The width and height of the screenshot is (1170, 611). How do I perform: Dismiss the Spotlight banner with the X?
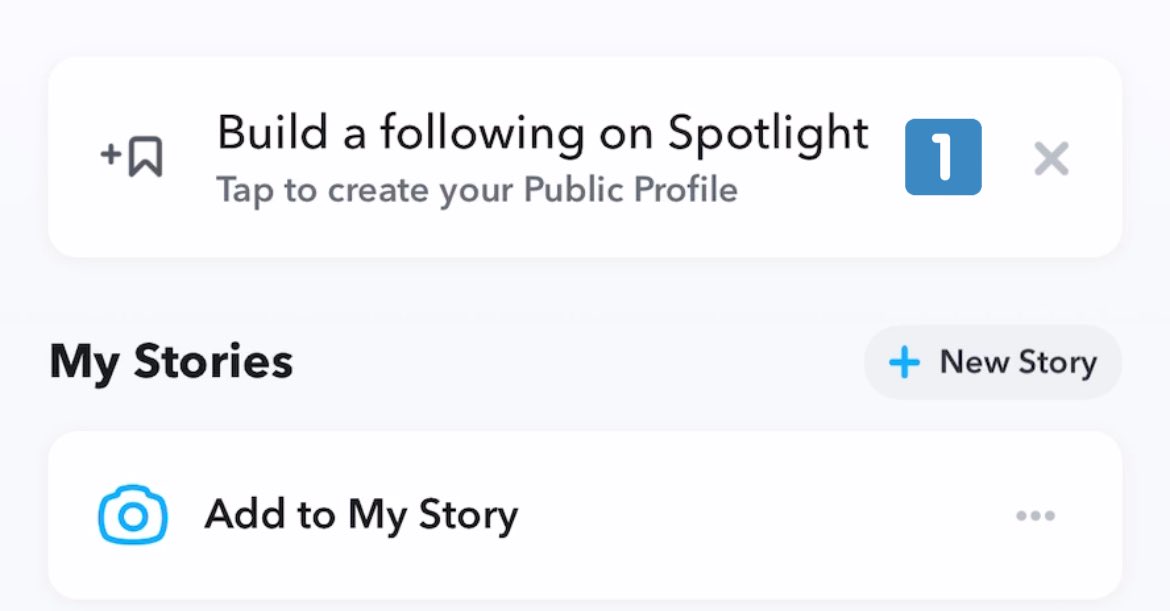click(x=1051, y=159)
